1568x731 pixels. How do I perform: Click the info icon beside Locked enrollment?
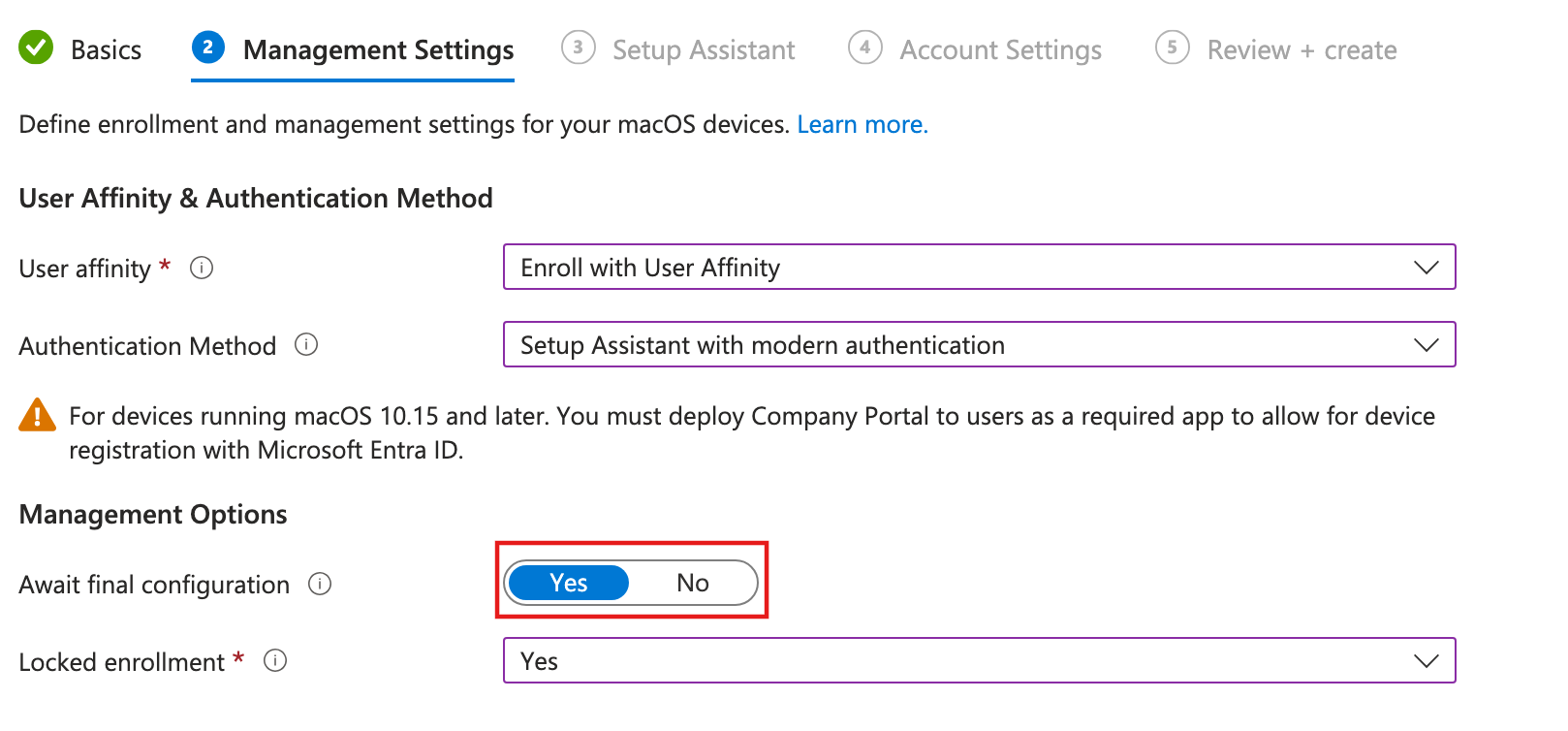275,661
